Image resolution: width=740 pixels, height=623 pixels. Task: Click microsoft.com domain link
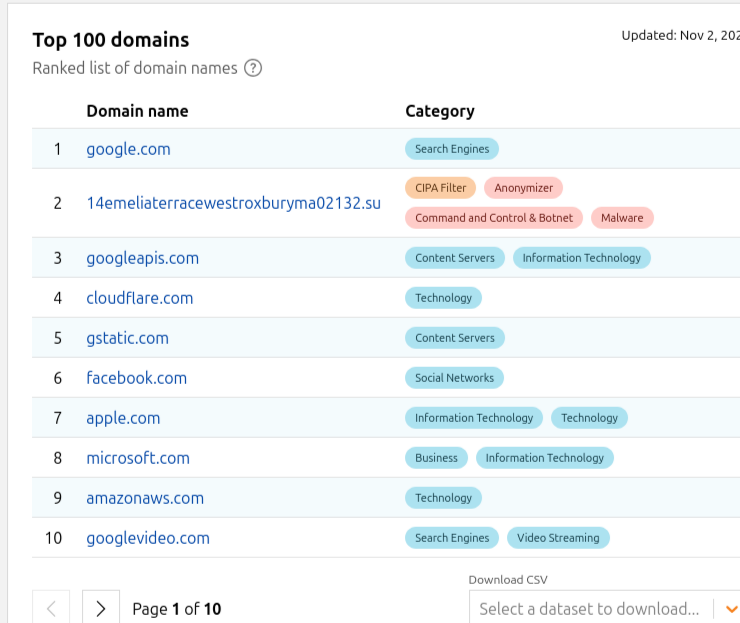[138, 458]
